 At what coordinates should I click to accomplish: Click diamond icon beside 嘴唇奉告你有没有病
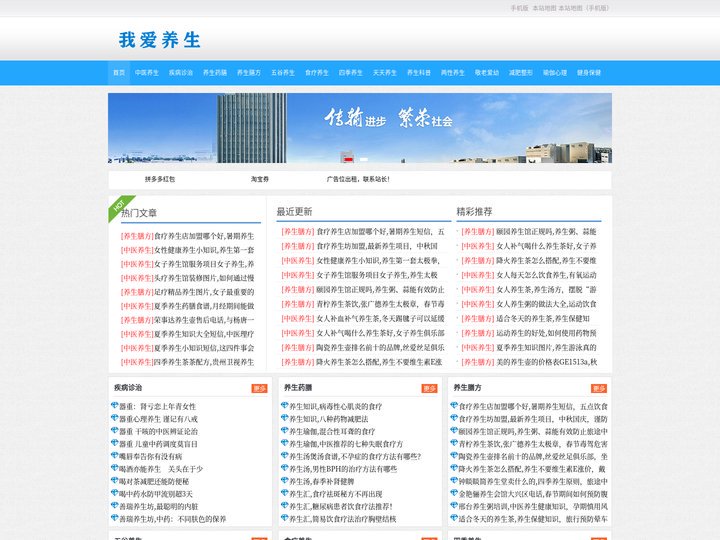click(115, 456)
